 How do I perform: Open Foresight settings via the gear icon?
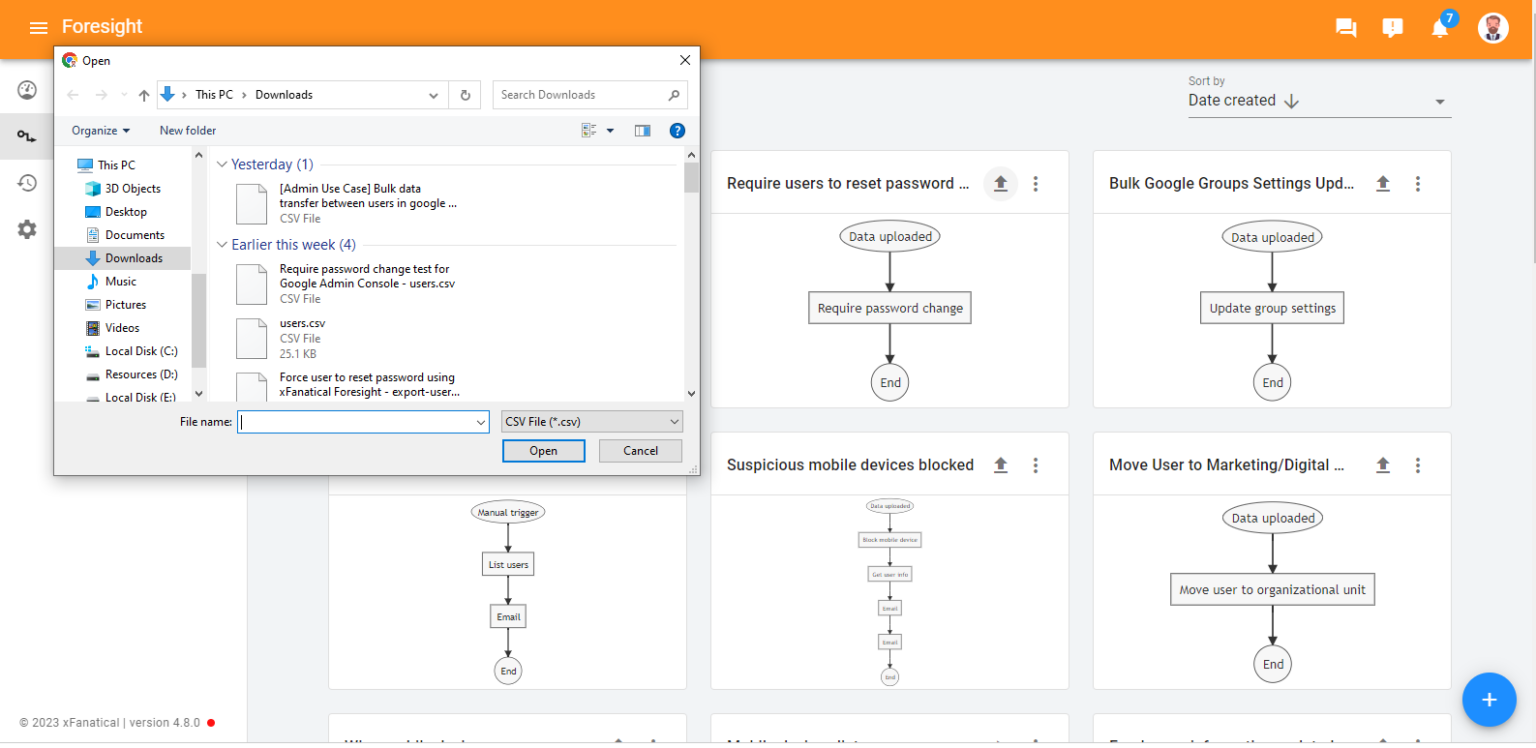[x=27, y=229]
